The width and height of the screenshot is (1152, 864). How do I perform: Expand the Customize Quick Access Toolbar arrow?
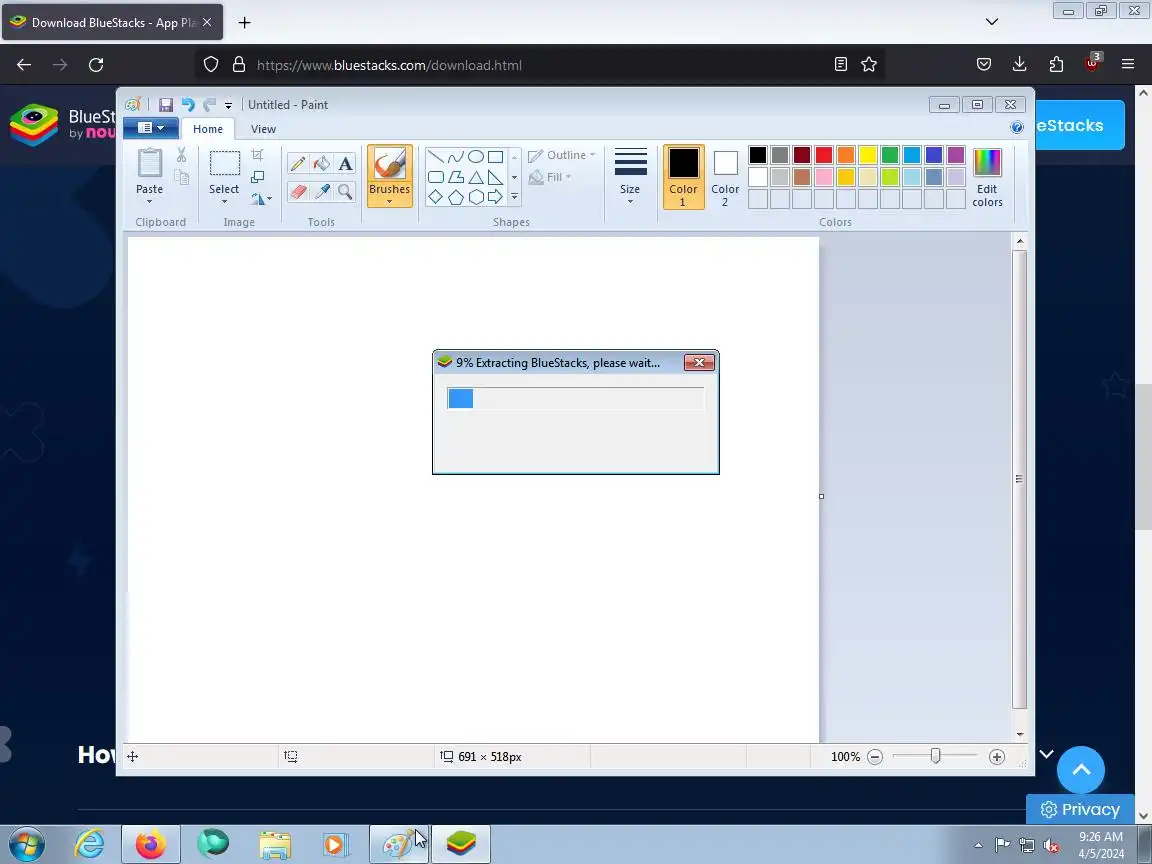click(228, 106)
